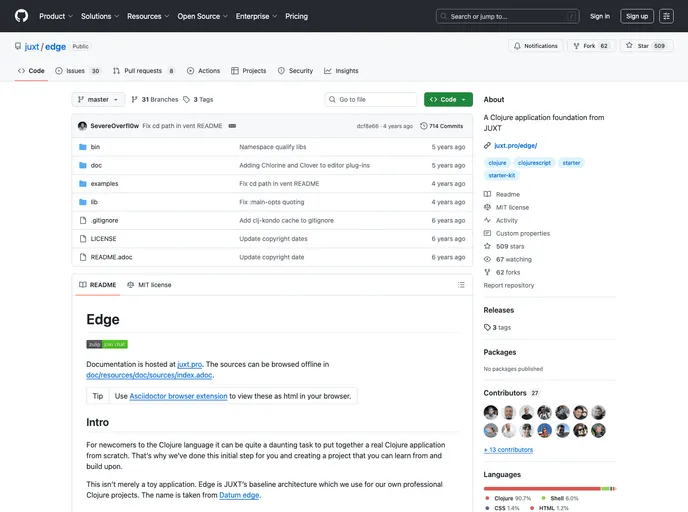The height and width of the screenshot is (512, 688).
Task: Open the README outline list icon
Action: pos(461,285)
